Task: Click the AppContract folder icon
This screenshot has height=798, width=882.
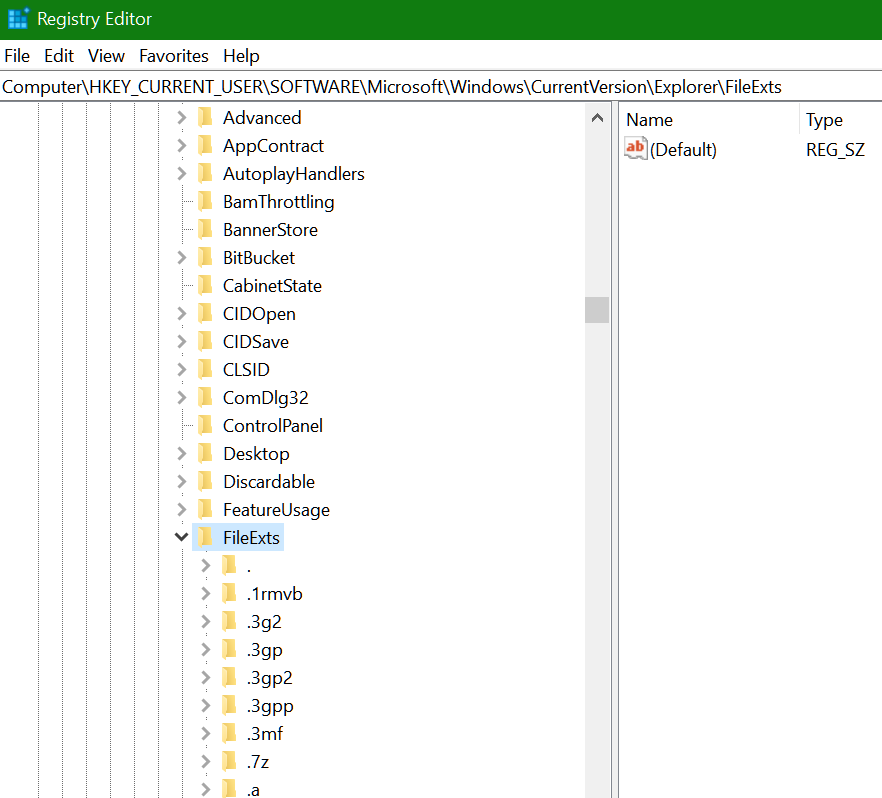Action: [x=205, y=146]
